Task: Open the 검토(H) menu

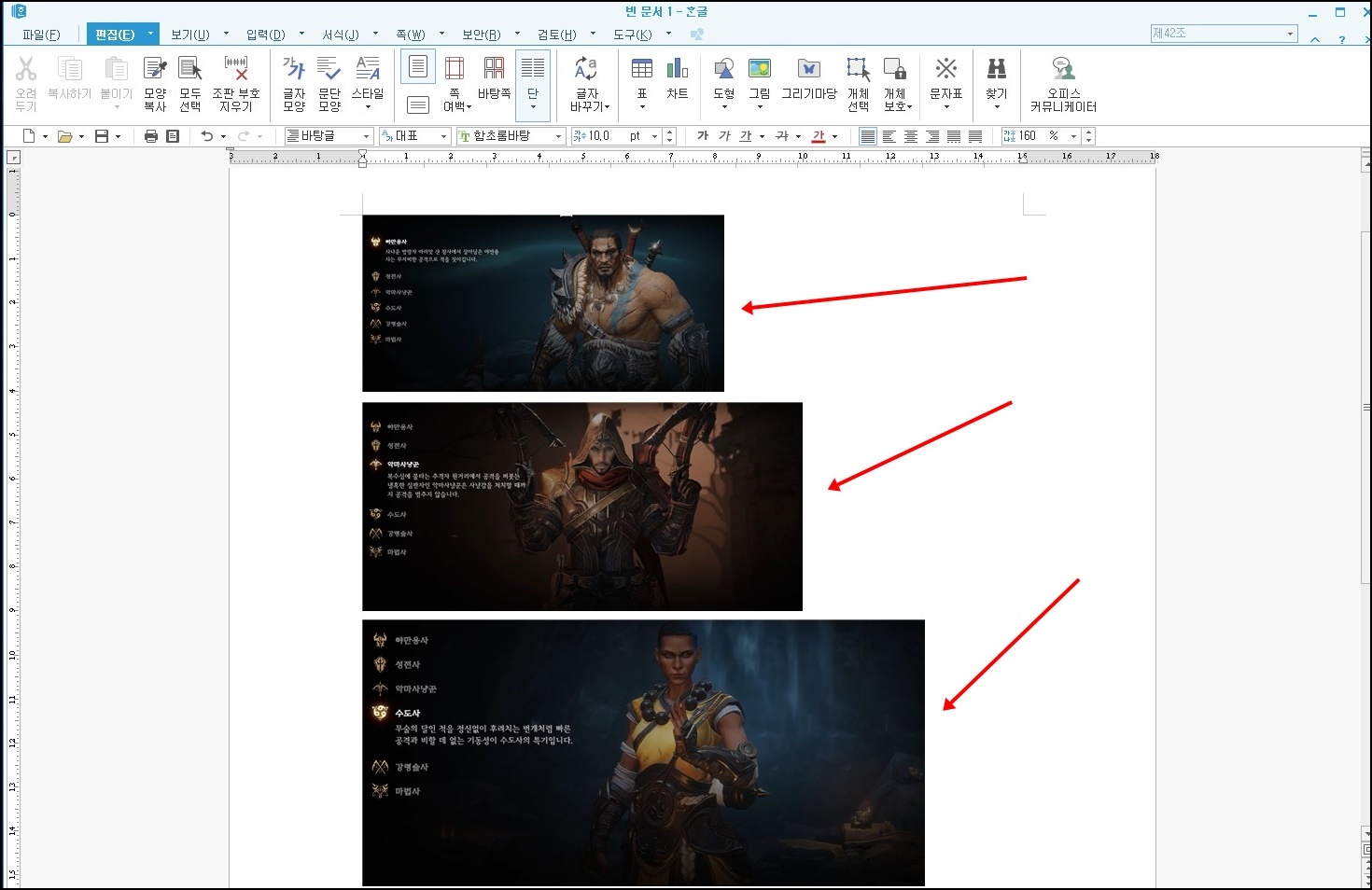Action: click(556, 35)
